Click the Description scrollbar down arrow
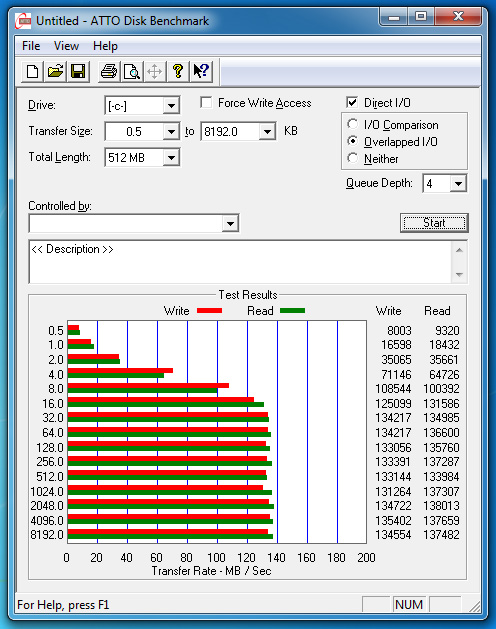 [459, 275]
